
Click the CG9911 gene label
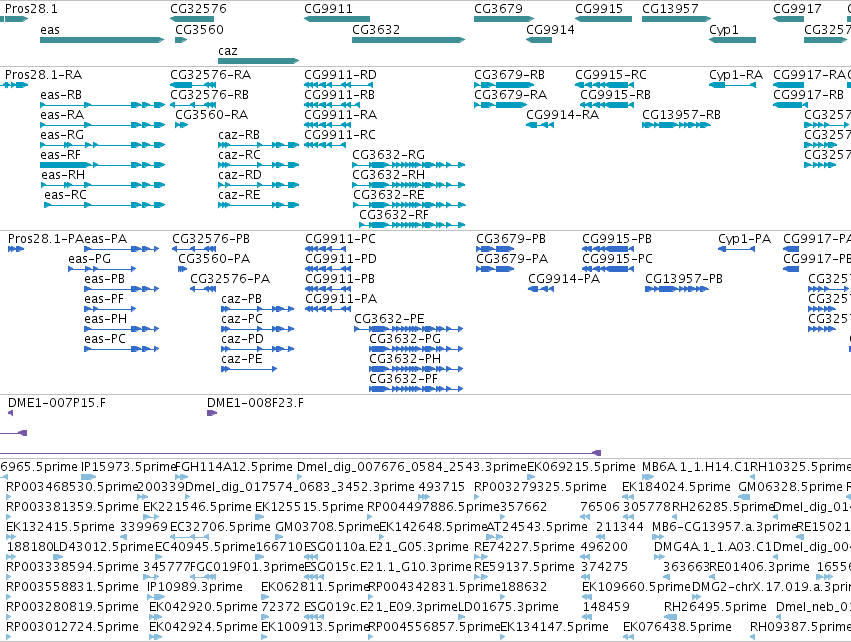click(x=328, y=9)
